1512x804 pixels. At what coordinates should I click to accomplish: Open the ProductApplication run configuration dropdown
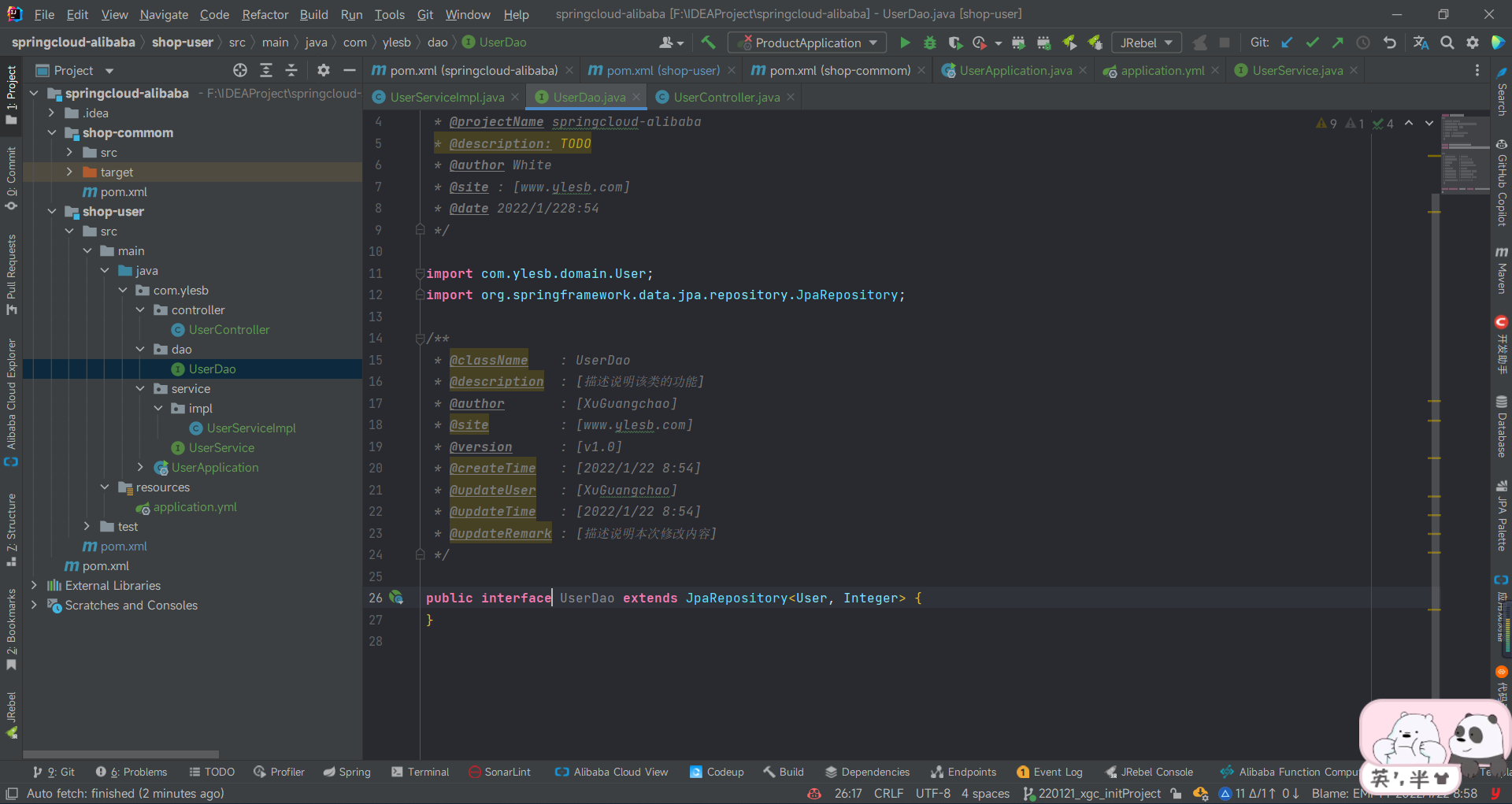click(807, 43)
